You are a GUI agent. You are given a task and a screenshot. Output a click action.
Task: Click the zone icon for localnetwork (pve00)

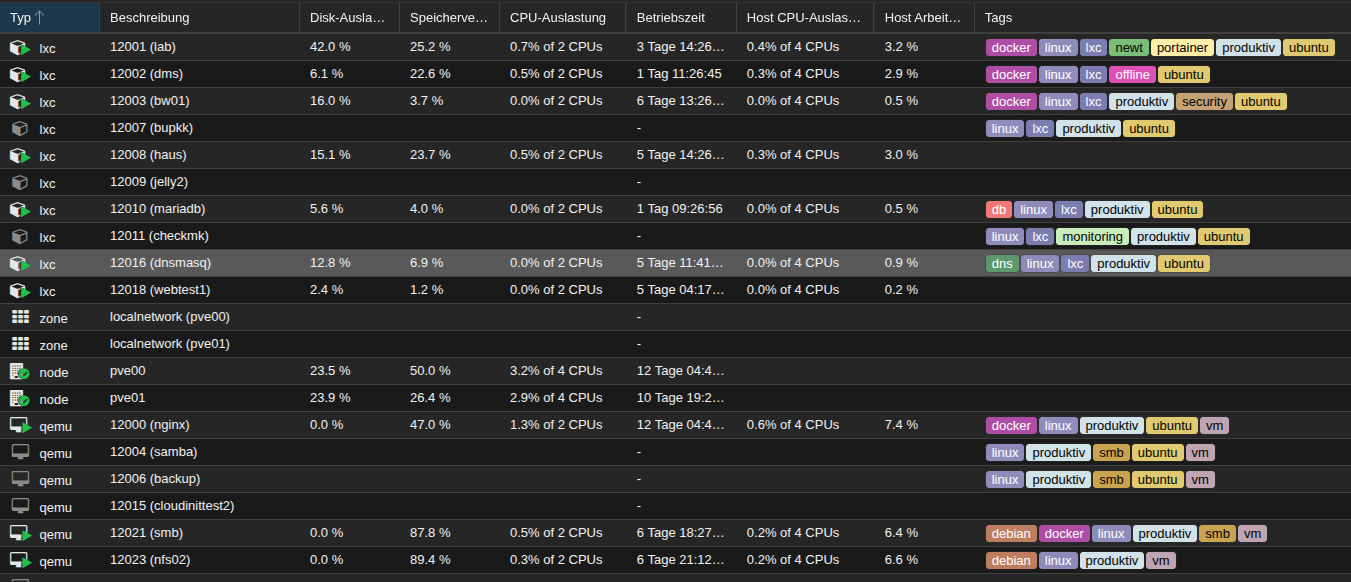[x=22, y=317]
